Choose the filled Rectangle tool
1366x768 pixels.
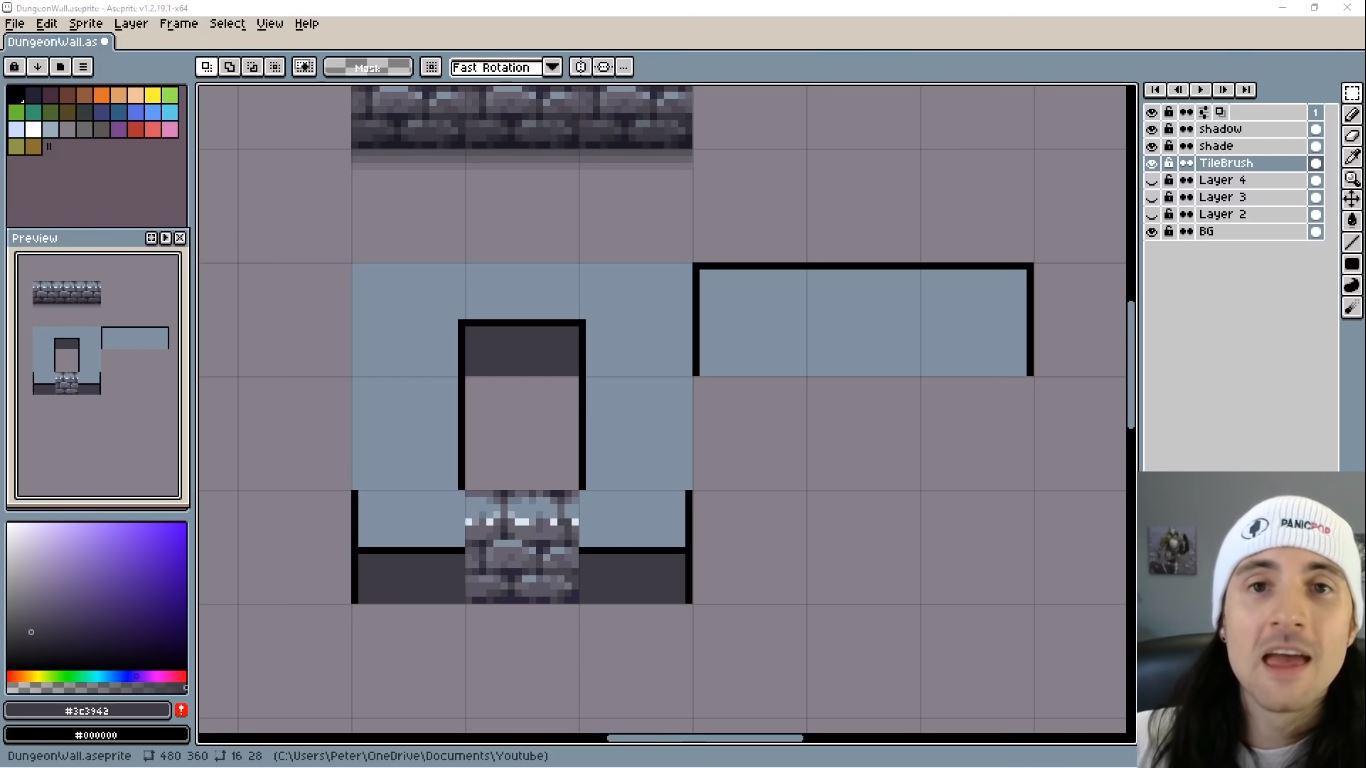coord(1352,264)
